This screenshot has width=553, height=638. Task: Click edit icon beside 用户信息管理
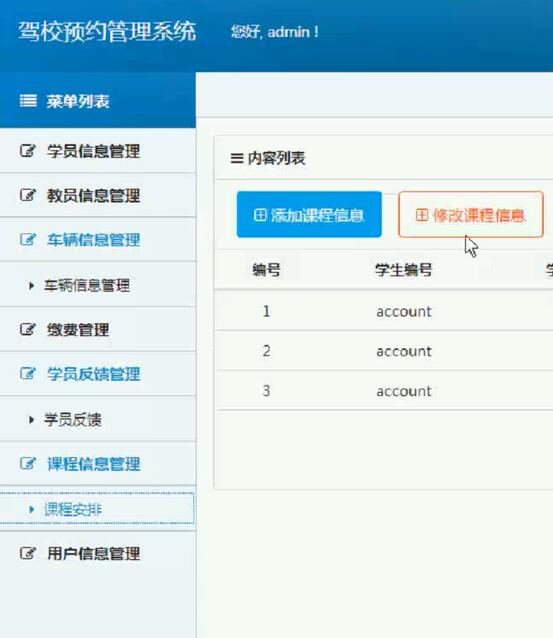[28, 553]
